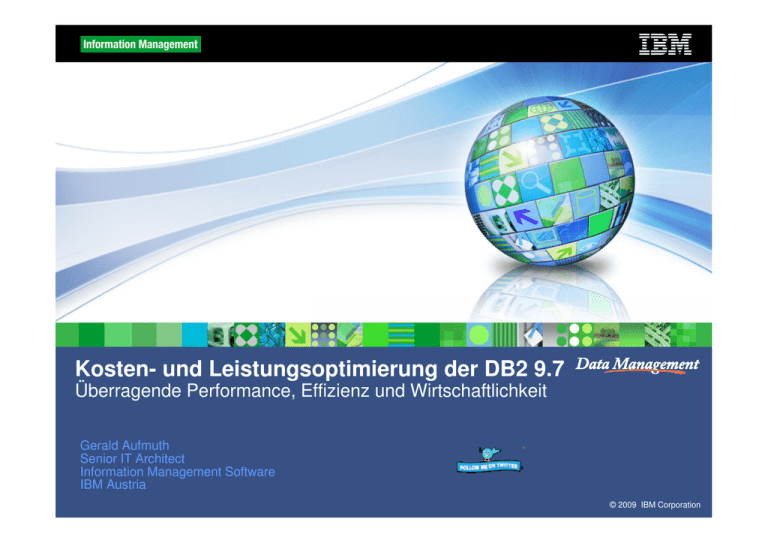Click the green circle tile in the strip
The image size is (768, 543).
pyautogui.click(x=479, y=335)
